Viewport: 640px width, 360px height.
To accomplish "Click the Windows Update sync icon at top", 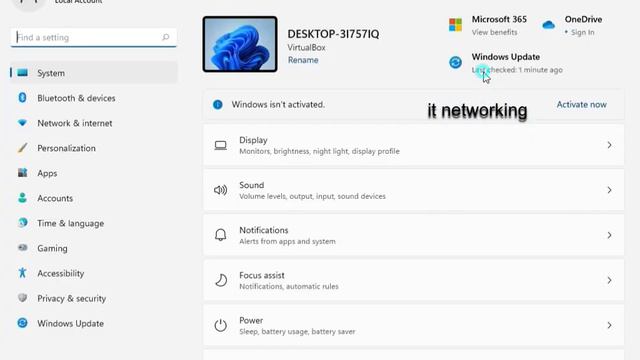I will [455, 62].
